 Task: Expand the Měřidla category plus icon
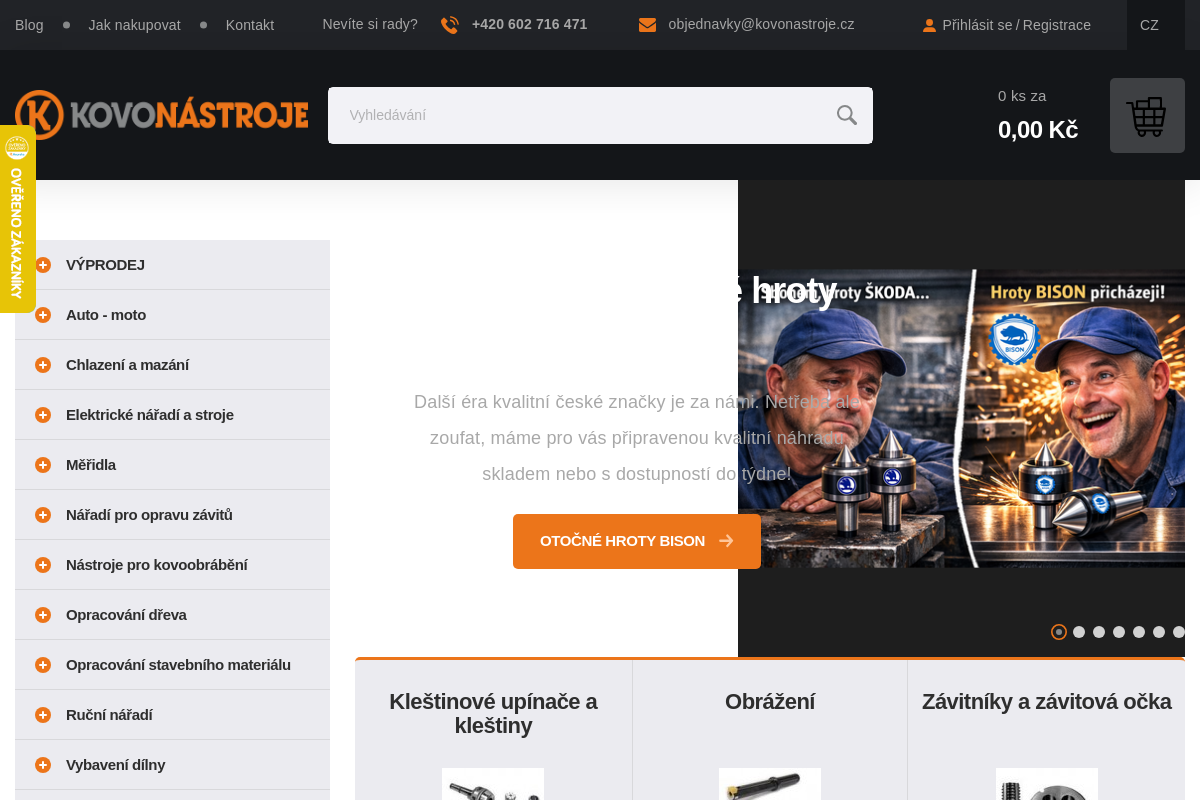(43, 465)
